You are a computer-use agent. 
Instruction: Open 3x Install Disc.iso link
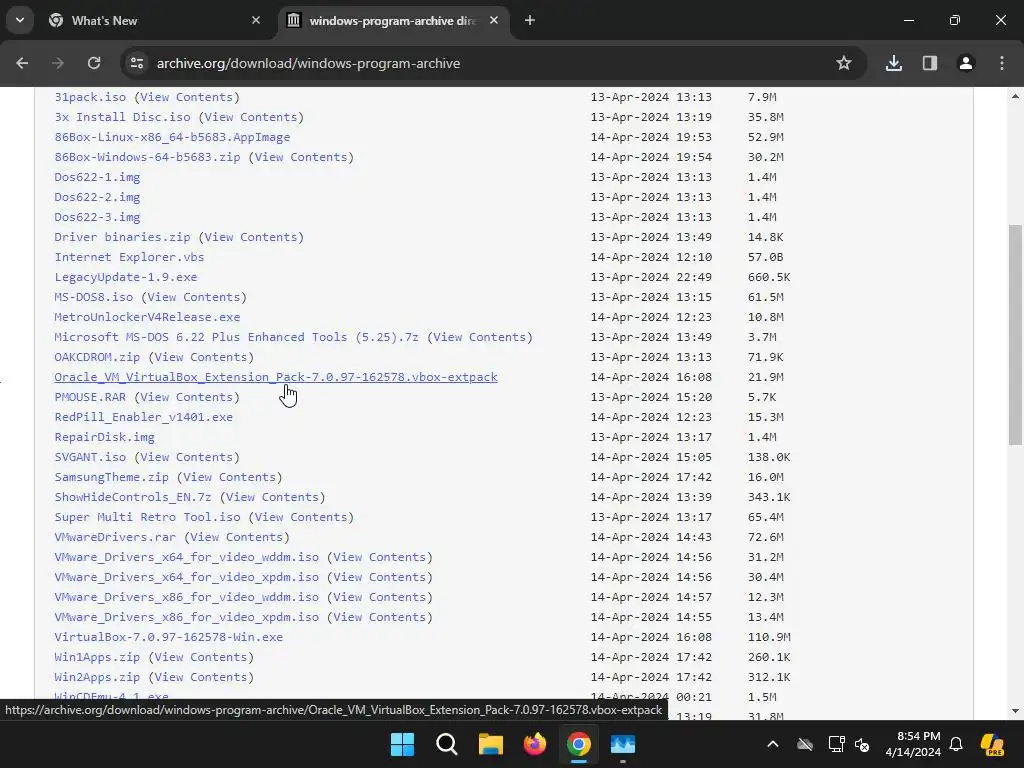pyautogui.click(x=123, y=117)
